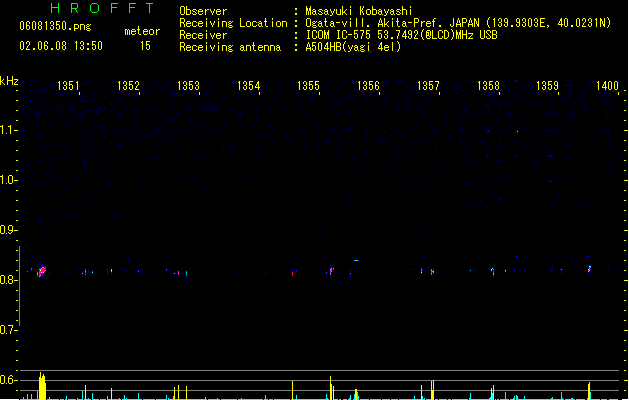Screen dimensions: 629x400
Task: Click the timestamp 02.06.08 13:50
Action: (x=61, y=46)
